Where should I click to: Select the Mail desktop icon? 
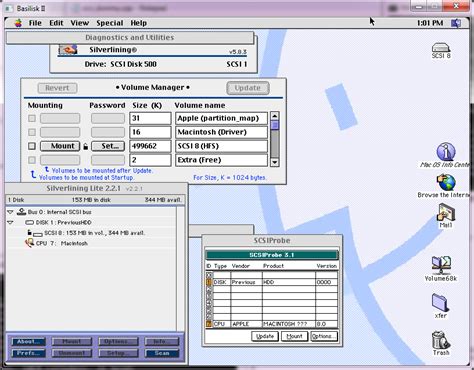pyautogui.click(x=446, y=216)
